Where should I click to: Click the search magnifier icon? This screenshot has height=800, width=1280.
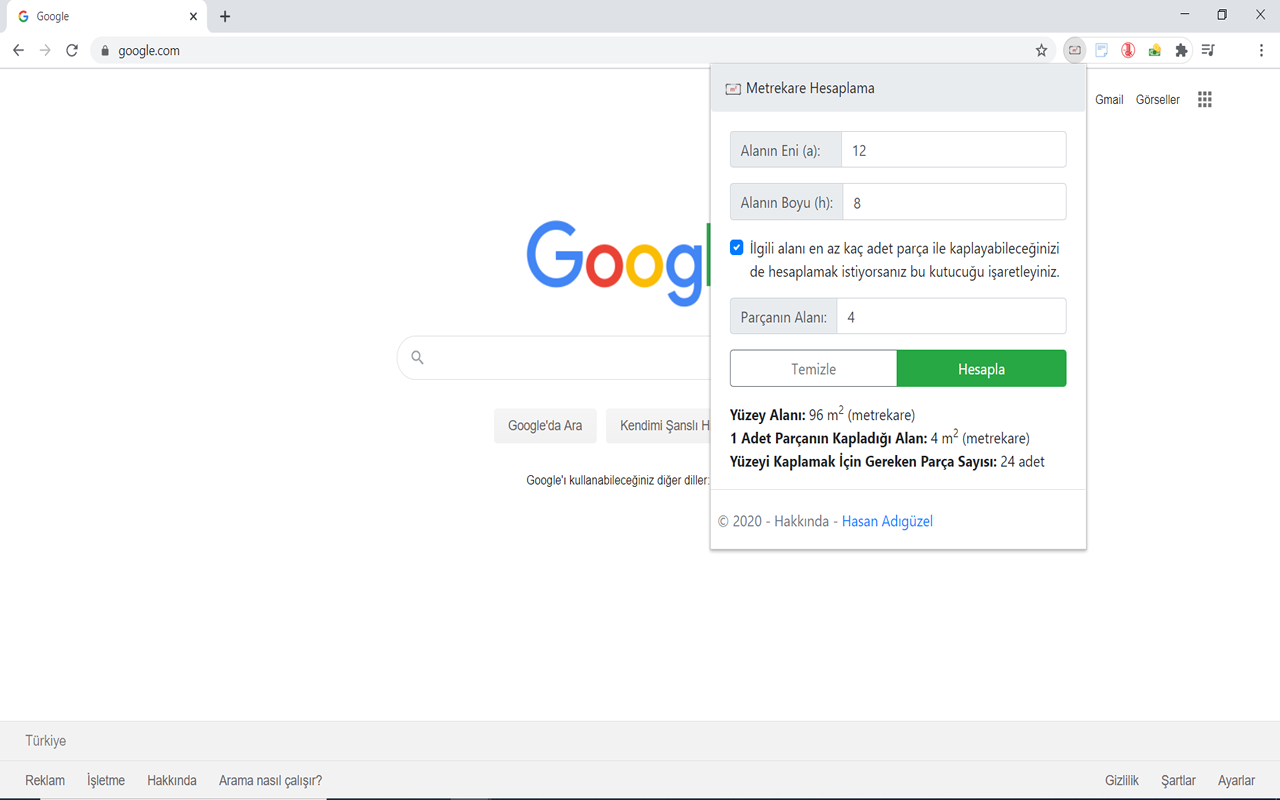(x=418, y=357)
